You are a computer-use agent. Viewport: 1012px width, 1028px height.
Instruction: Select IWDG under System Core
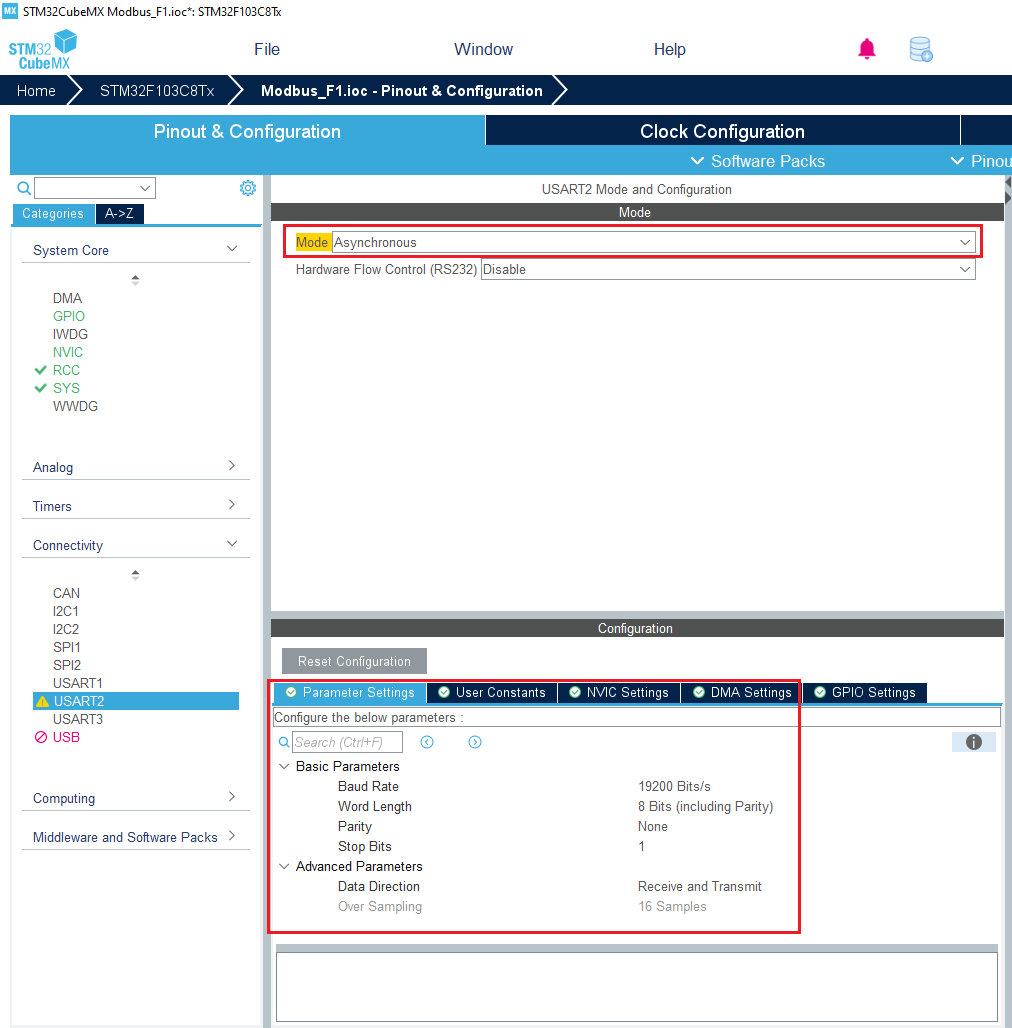(x=70, y=334)
